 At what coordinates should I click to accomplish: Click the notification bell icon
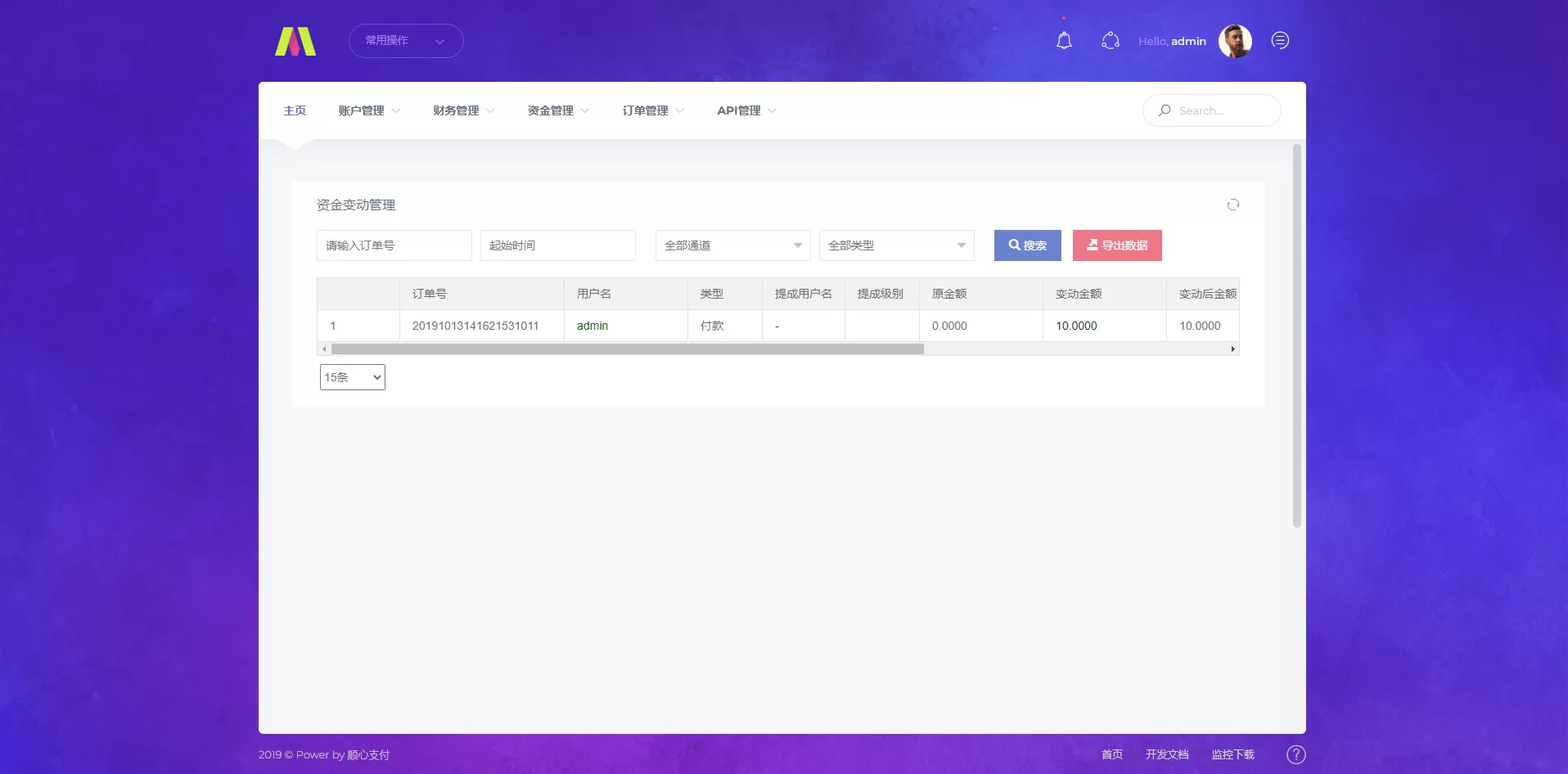[x=1064, y=41]
